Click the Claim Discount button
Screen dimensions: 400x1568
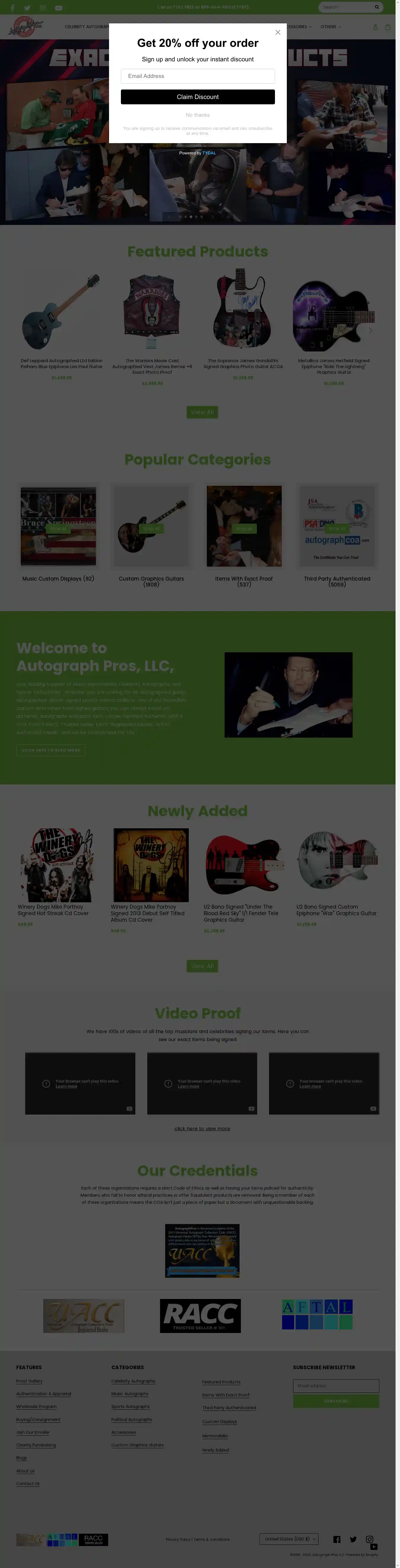click(198, 97)
